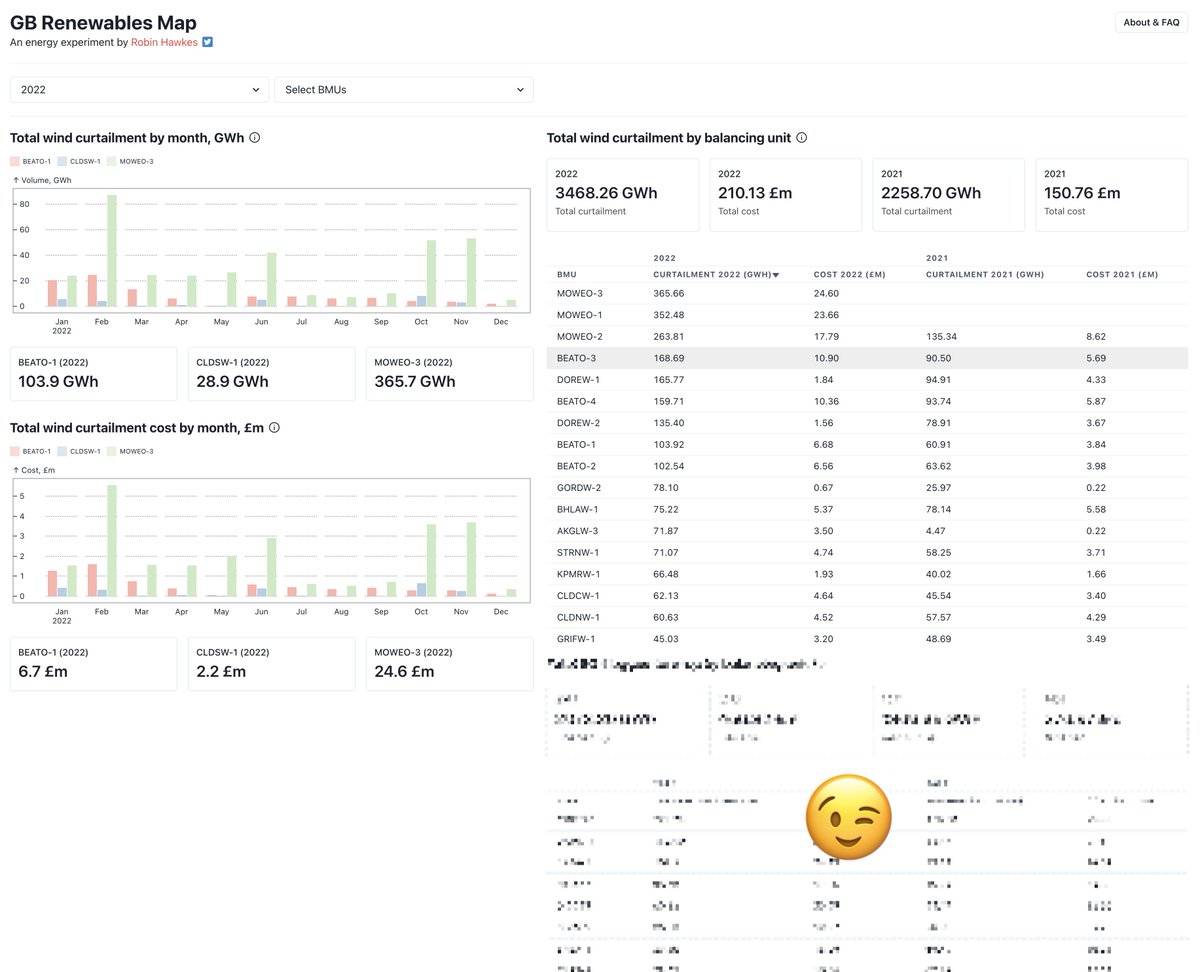
Task: Open the Select BMUs dropdown
Action: (404, 89)
